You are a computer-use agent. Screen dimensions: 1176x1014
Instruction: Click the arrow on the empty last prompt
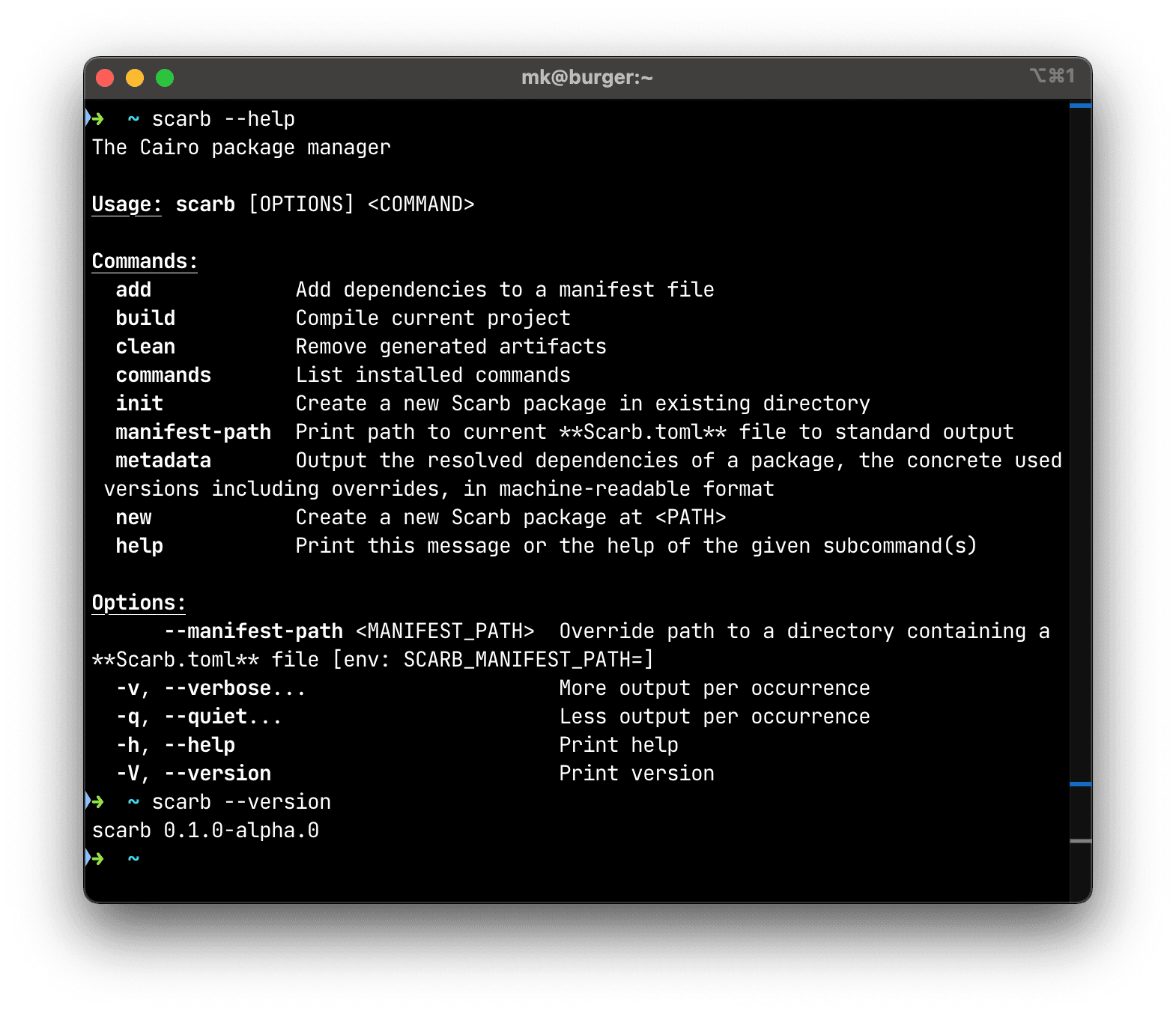tap(96, 859)
